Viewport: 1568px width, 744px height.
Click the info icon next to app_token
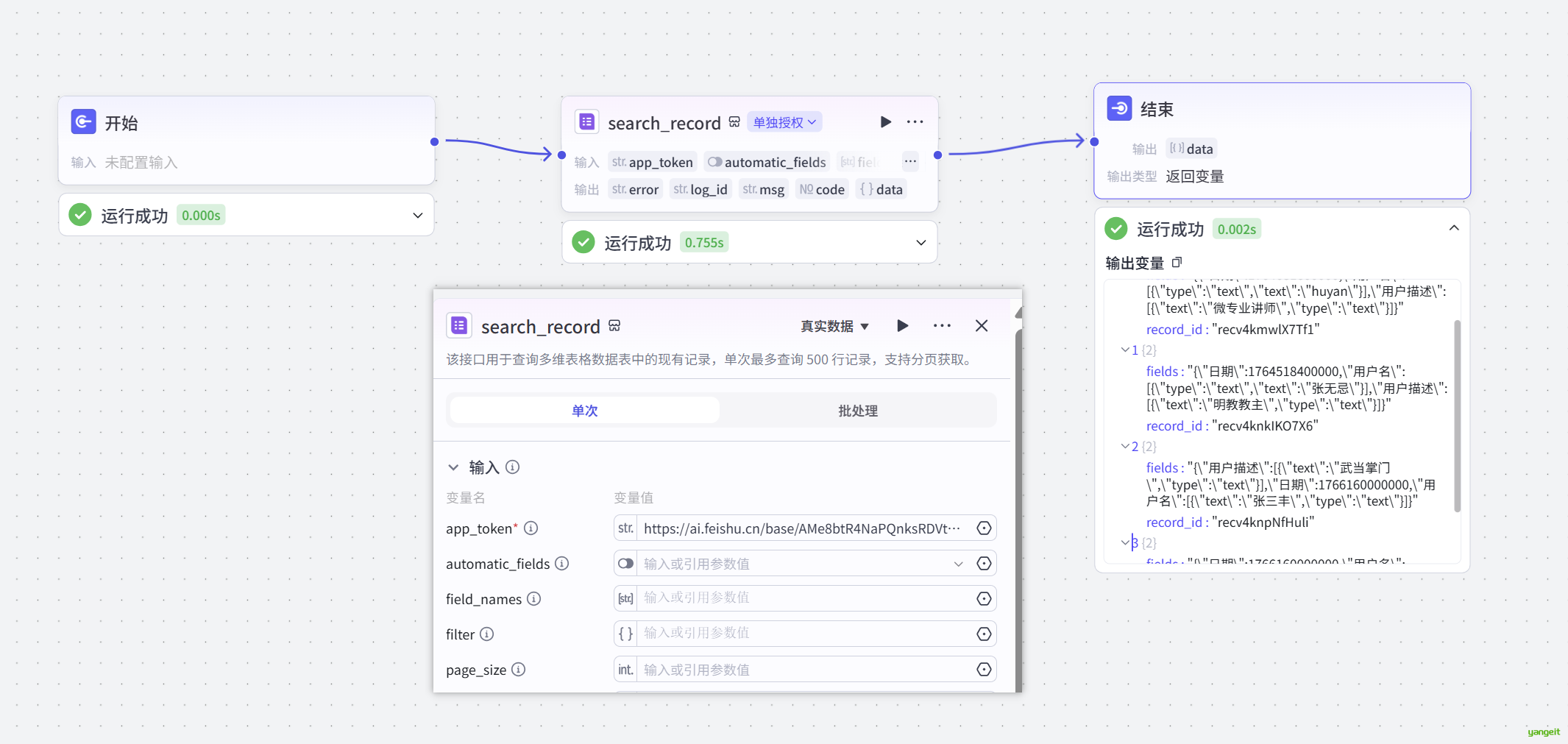[531, 528]
